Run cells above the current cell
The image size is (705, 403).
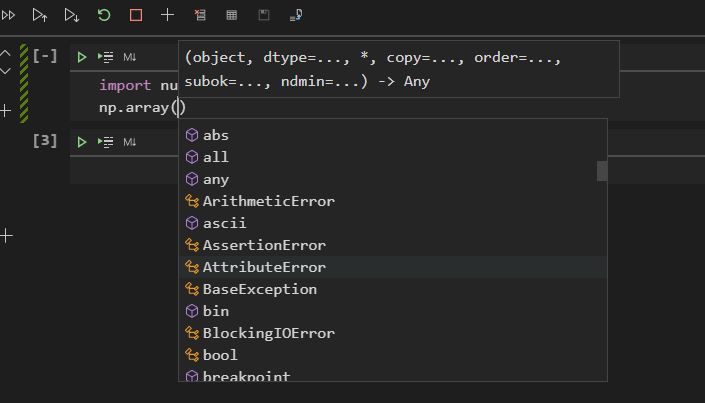[x=40, y=15]
